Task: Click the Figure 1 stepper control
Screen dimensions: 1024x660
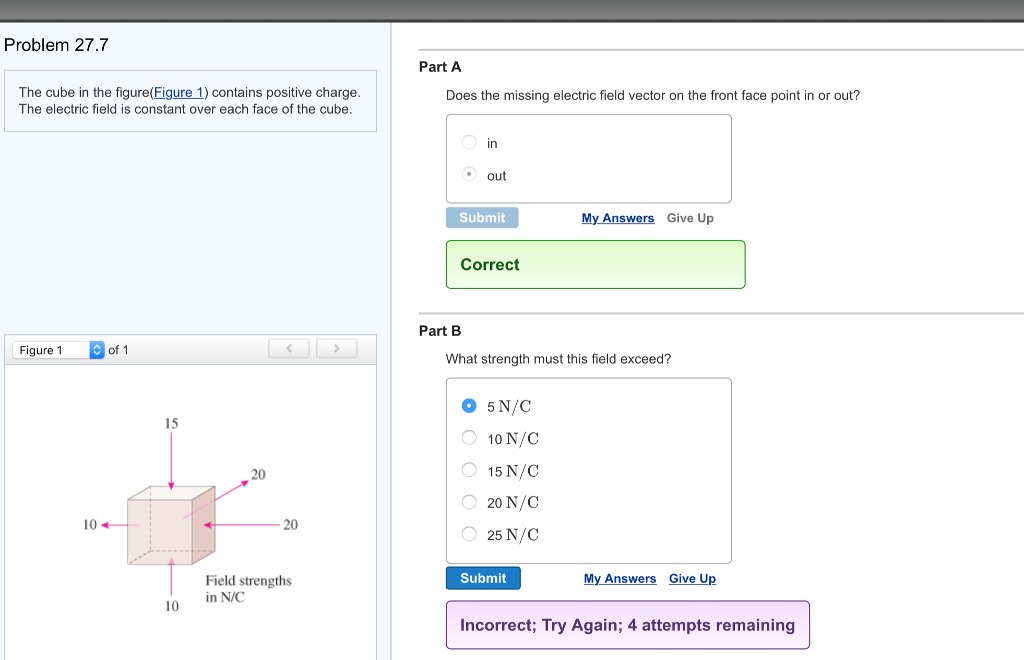Action: [96, 349]
